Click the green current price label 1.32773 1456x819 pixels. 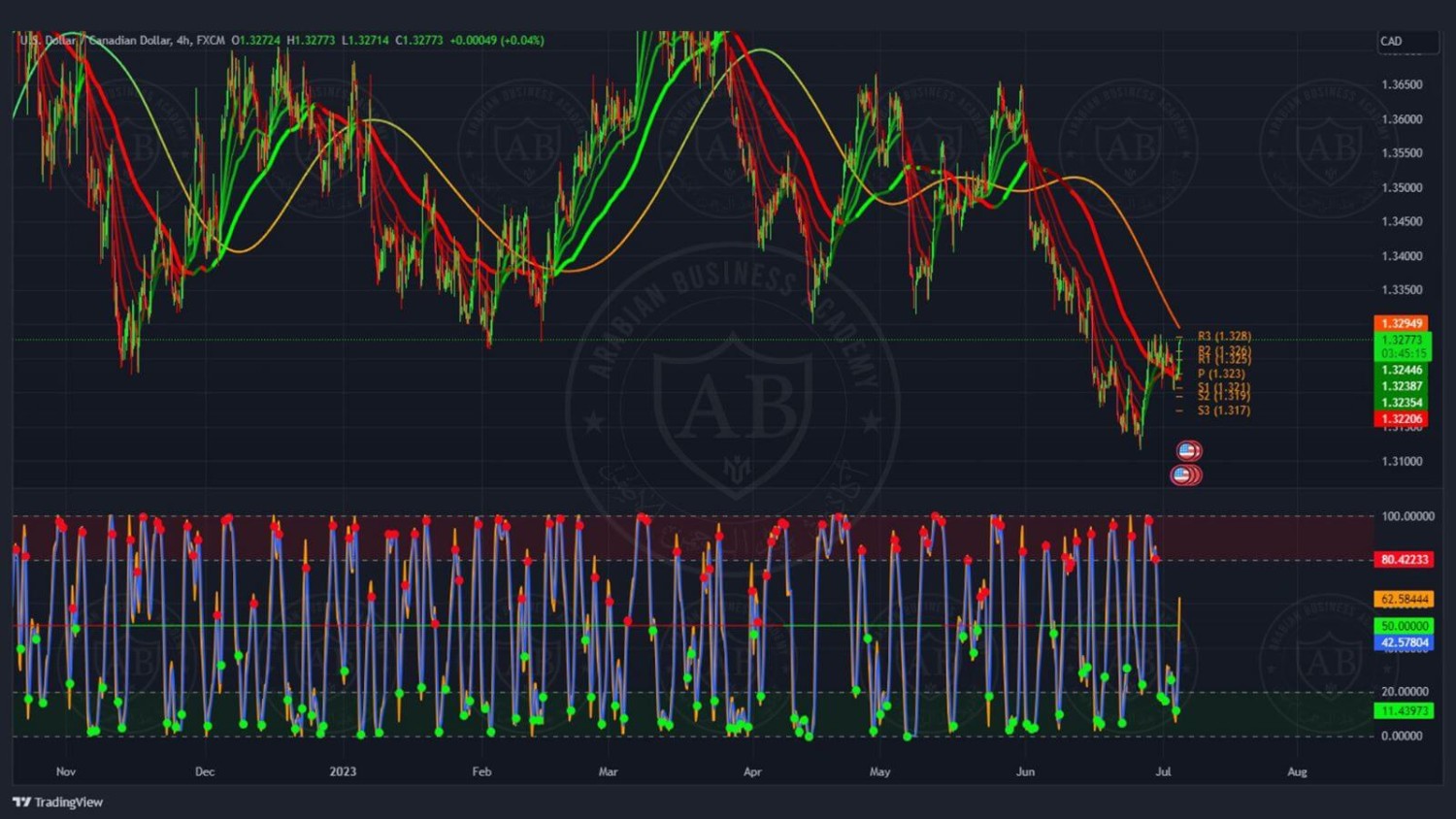tap(1401, 340)
